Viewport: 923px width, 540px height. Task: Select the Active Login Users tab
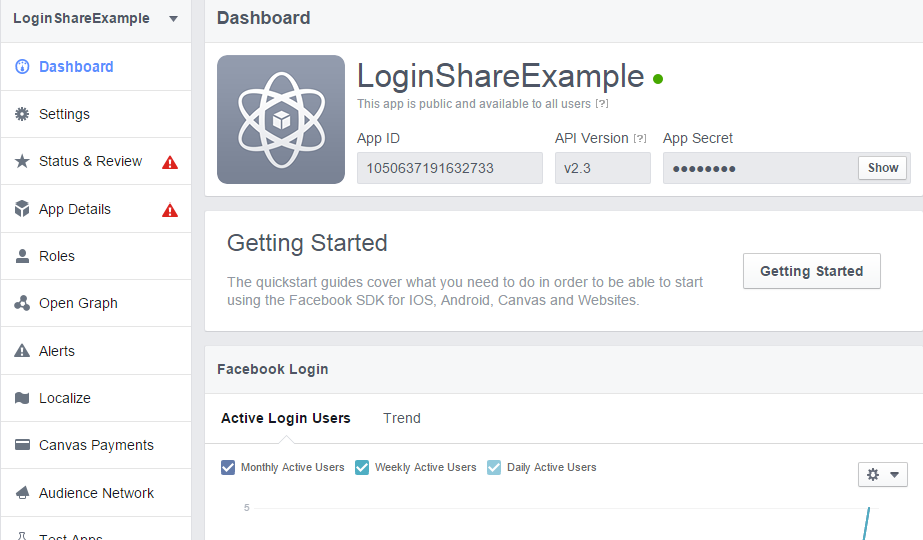pyautogui.click(x=285, y=418)
